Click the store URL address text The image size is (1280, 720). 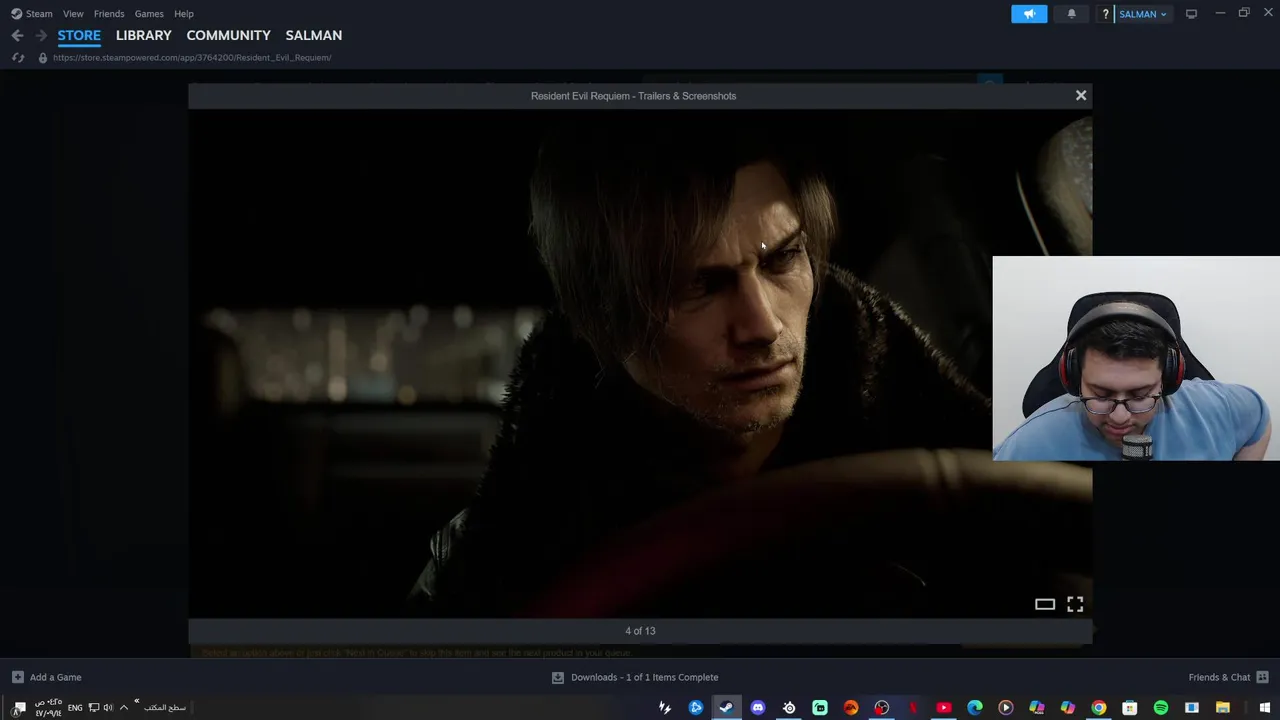click(x=192, y=58)
